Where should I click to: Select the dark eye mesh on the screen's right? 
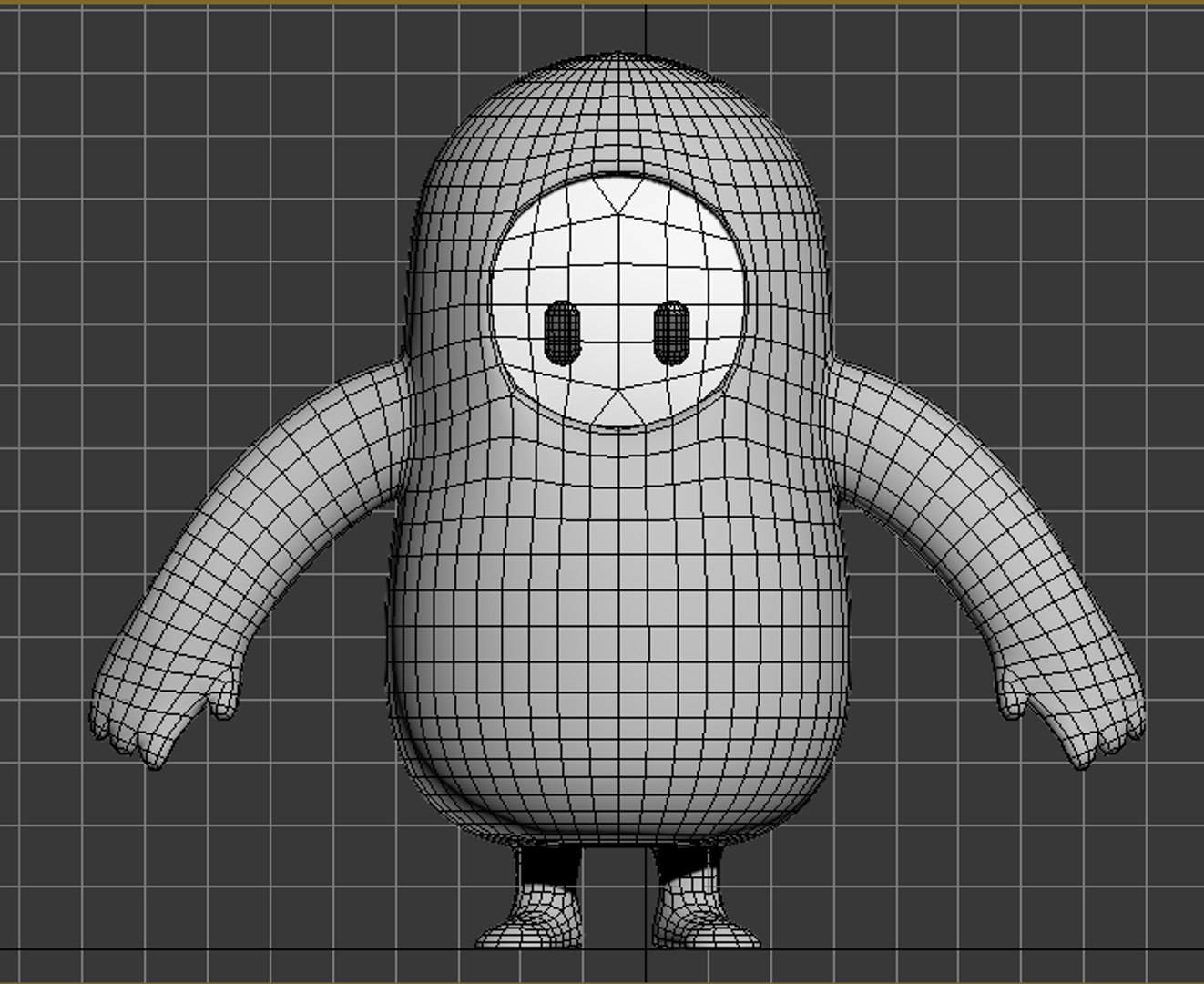pyautogui.click(x=672, y=333)
